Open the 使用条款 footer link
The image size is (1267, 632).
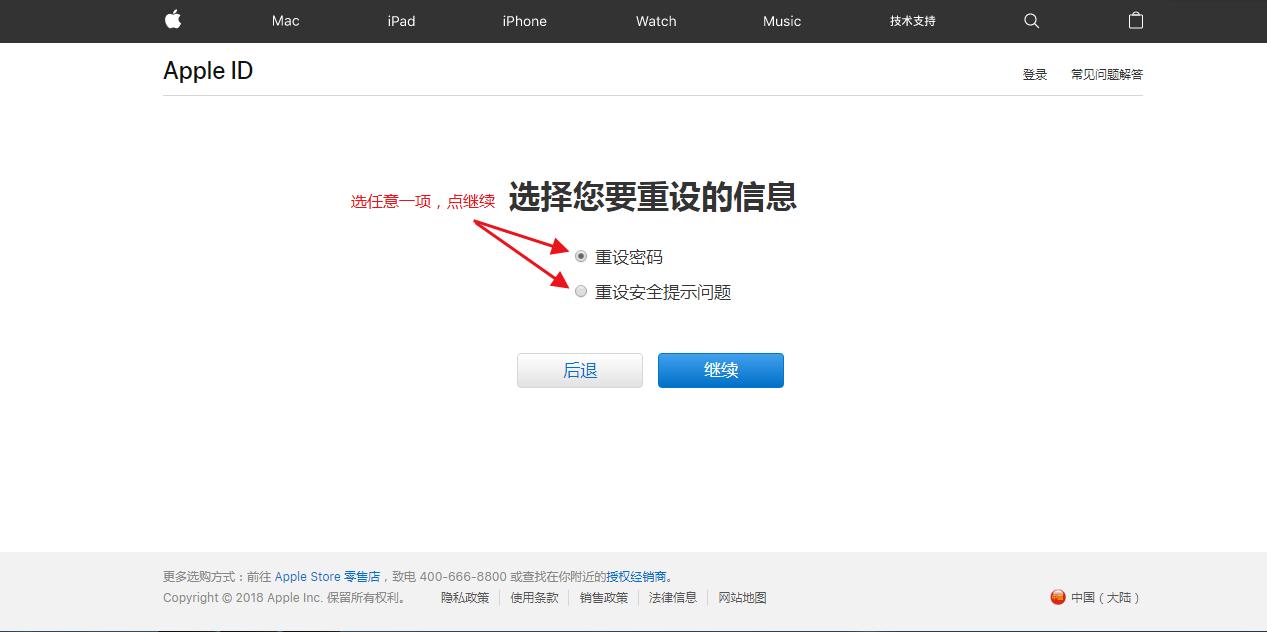(x=534, y=598)
